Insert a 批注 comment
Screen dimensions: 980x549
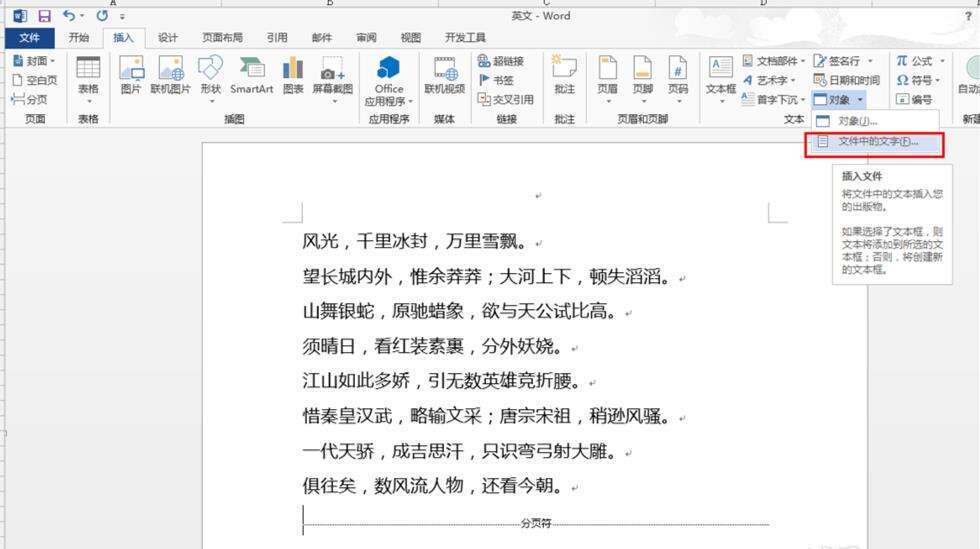pos(564,75)
